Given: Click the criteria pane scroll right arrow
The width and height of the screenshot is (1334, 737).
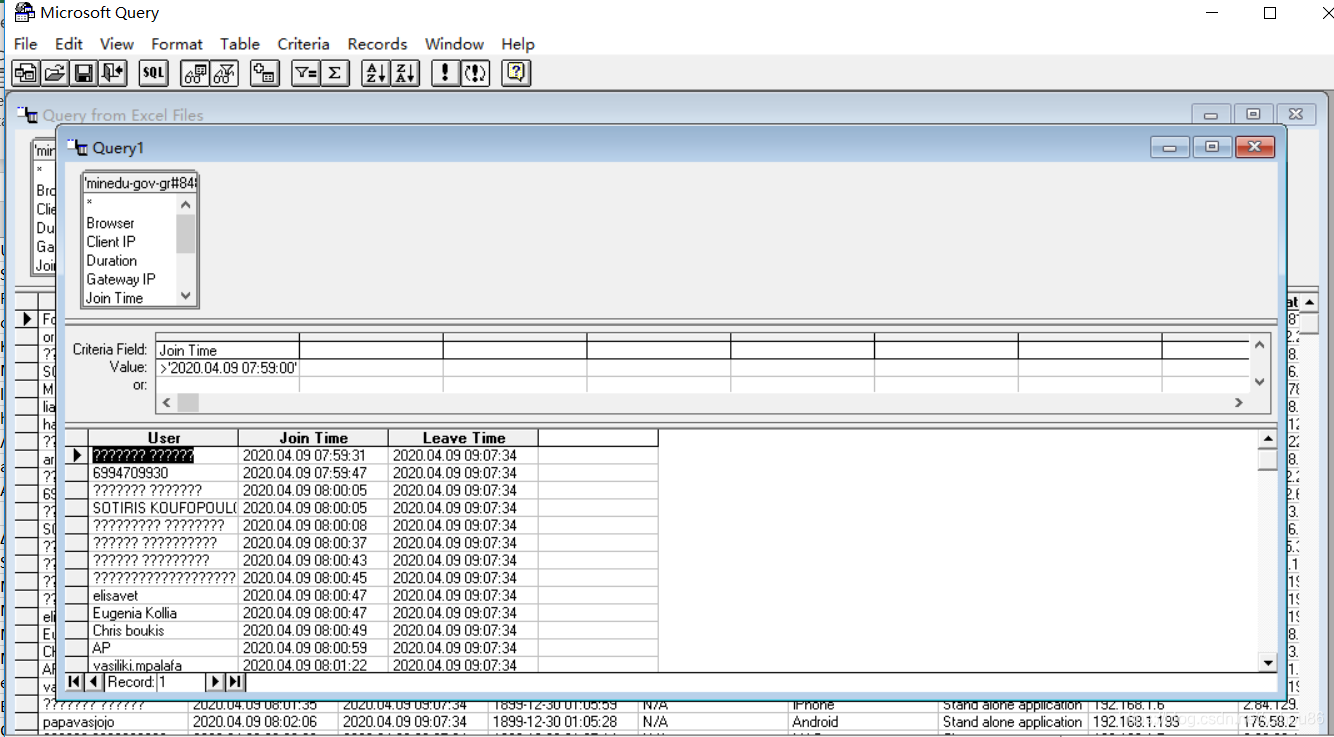Looking at the screenshot, I should (x=1238, y=402).
